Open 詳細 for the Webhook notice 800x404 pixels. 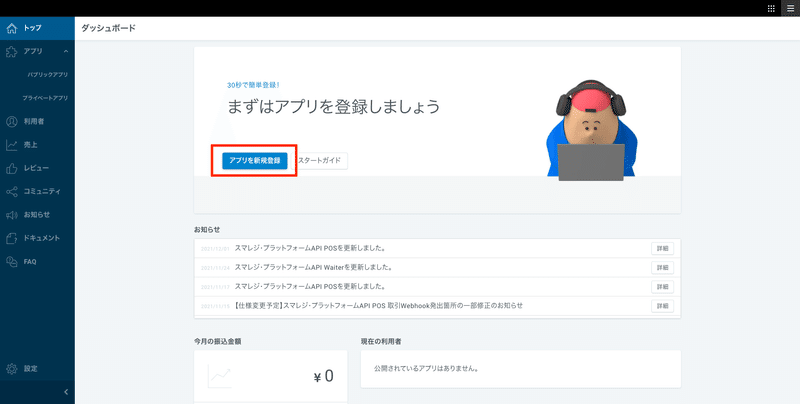(x=662, y=306)
